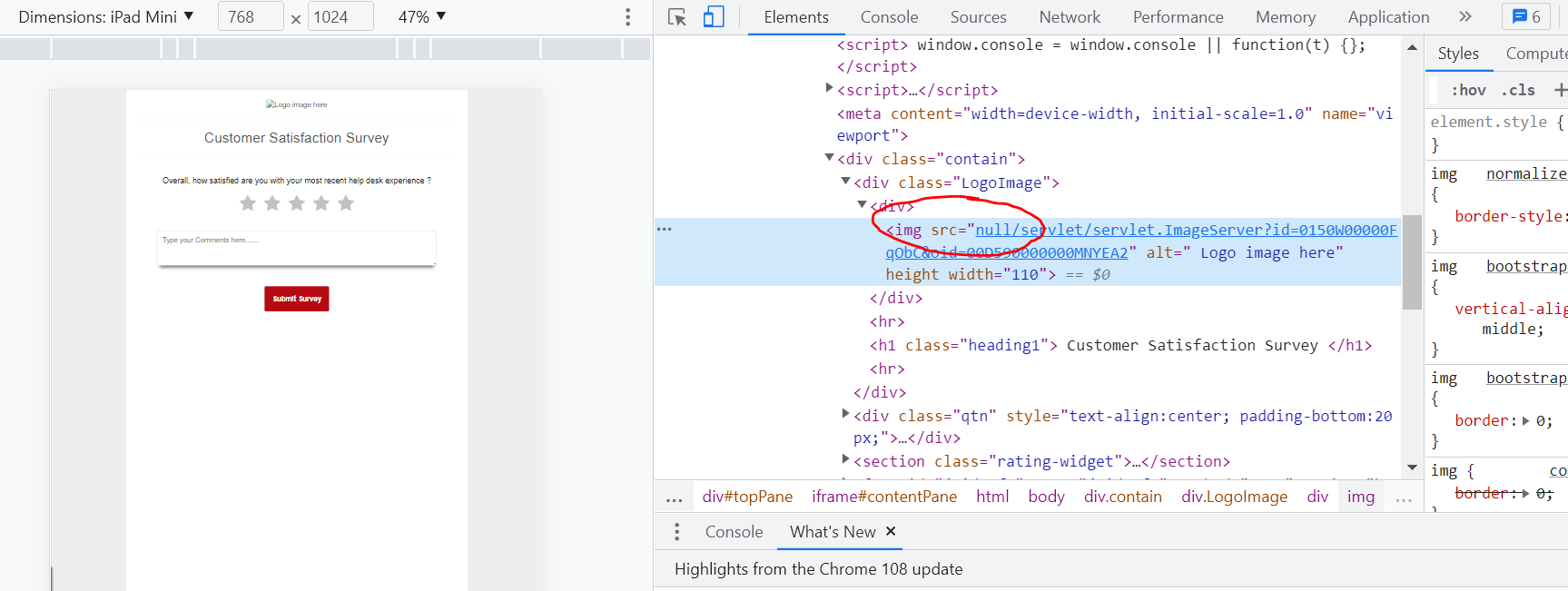Activate the inspect element picker icon
This screenshot has width=1568, height=591.
click(676, 17)
